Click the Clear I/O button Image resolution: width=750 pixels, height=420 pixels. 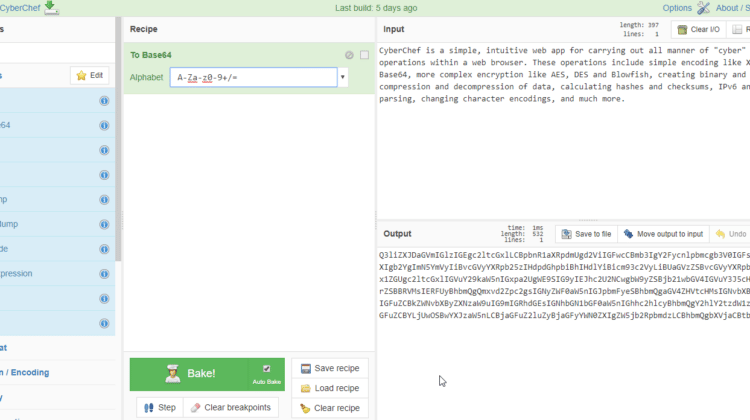click(698, 30)
